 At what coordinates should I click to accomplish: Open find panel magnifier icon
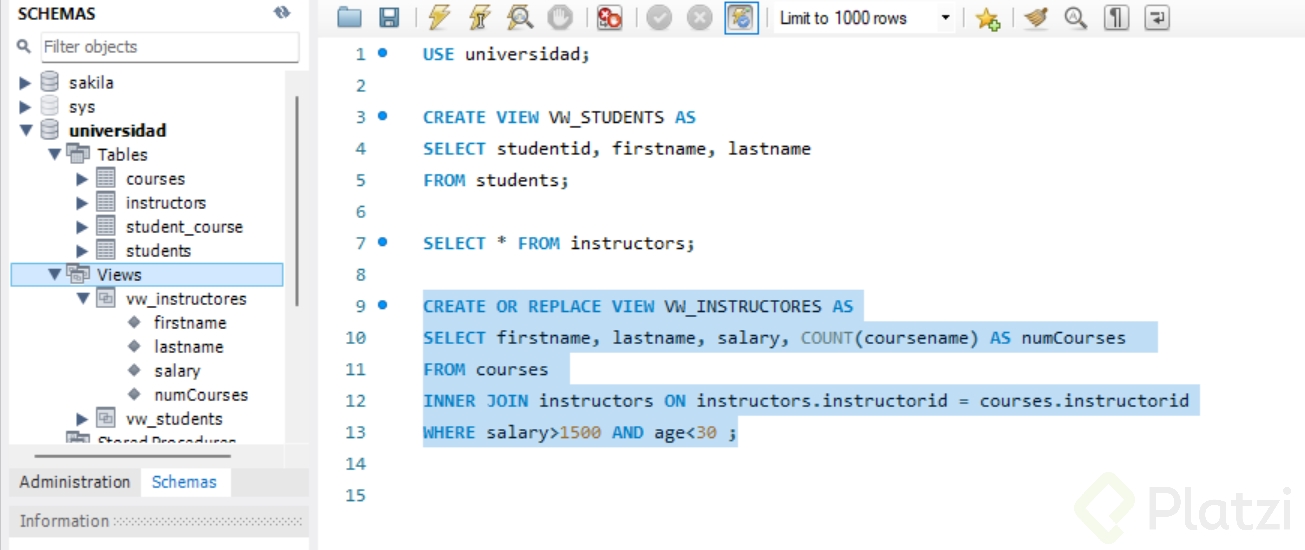click(1076, 18)
